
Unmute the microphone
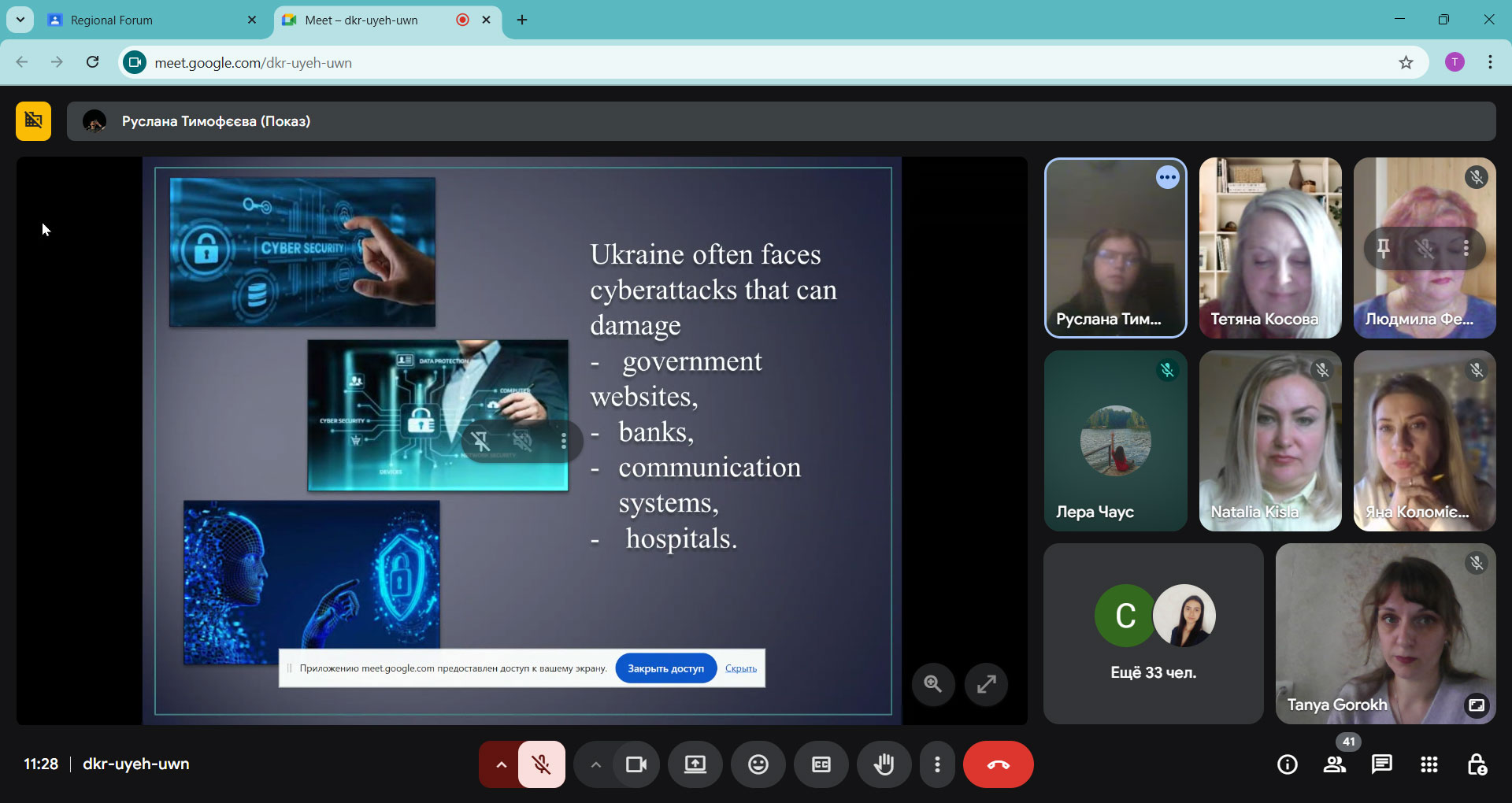click(541, 764)
